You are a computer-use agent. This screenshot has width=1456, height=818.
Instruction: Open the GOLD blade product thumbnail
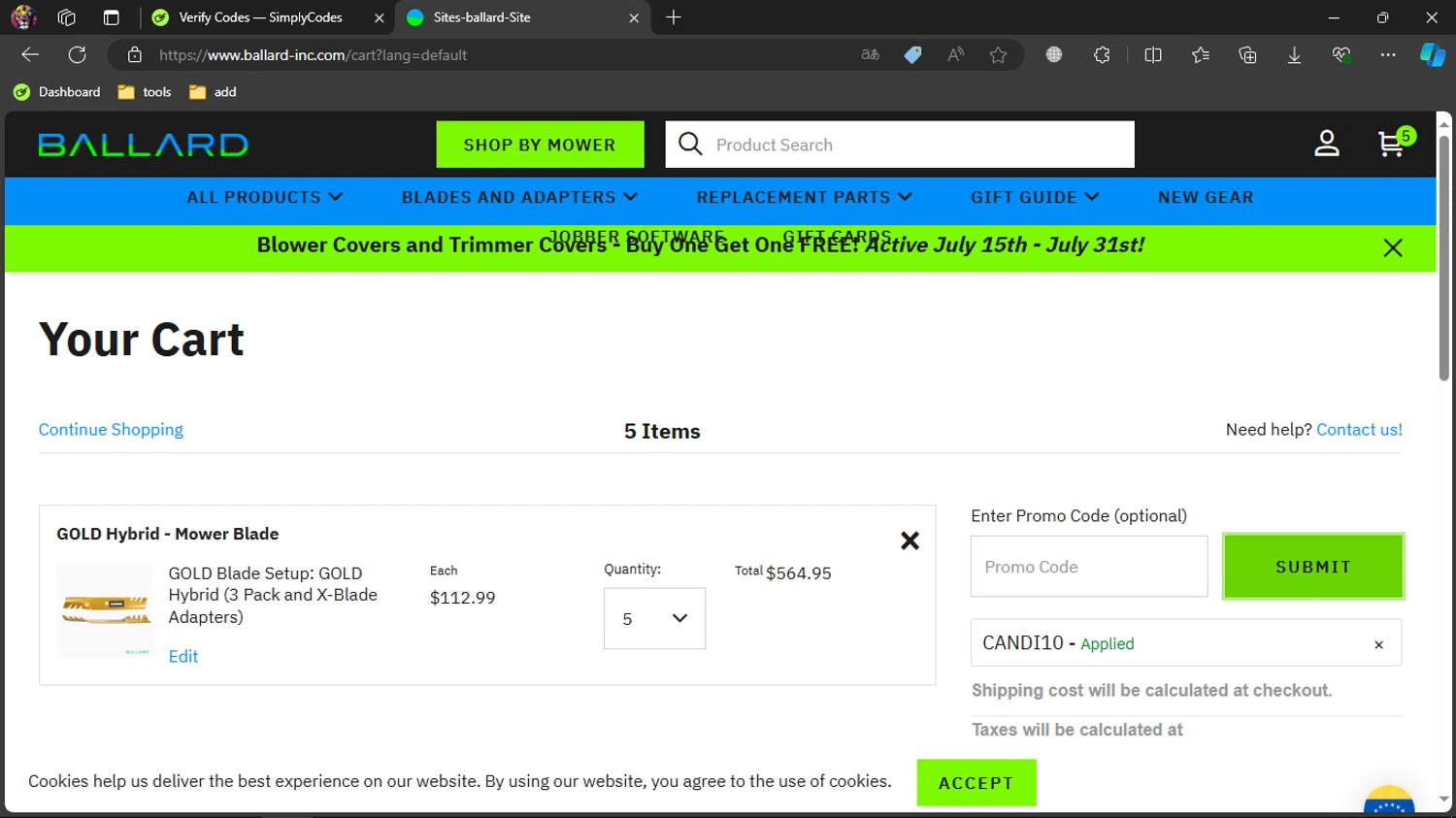pos(105,610)
